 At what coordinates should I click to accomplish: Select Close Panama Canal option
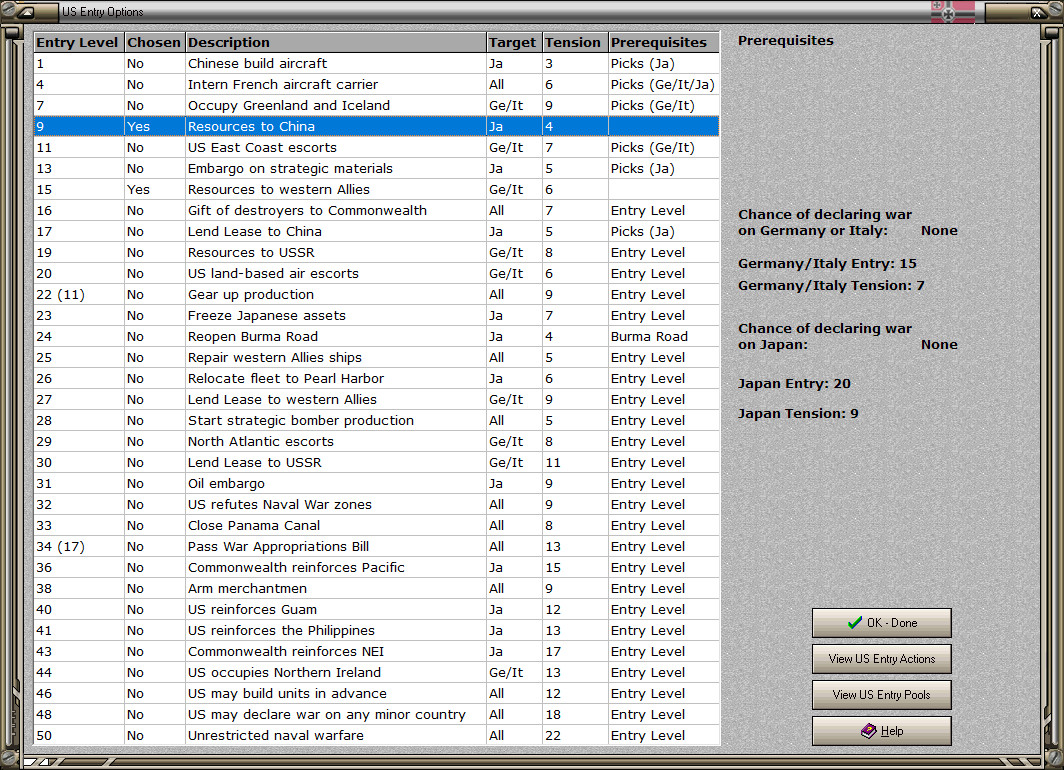[x=377, y=526]
